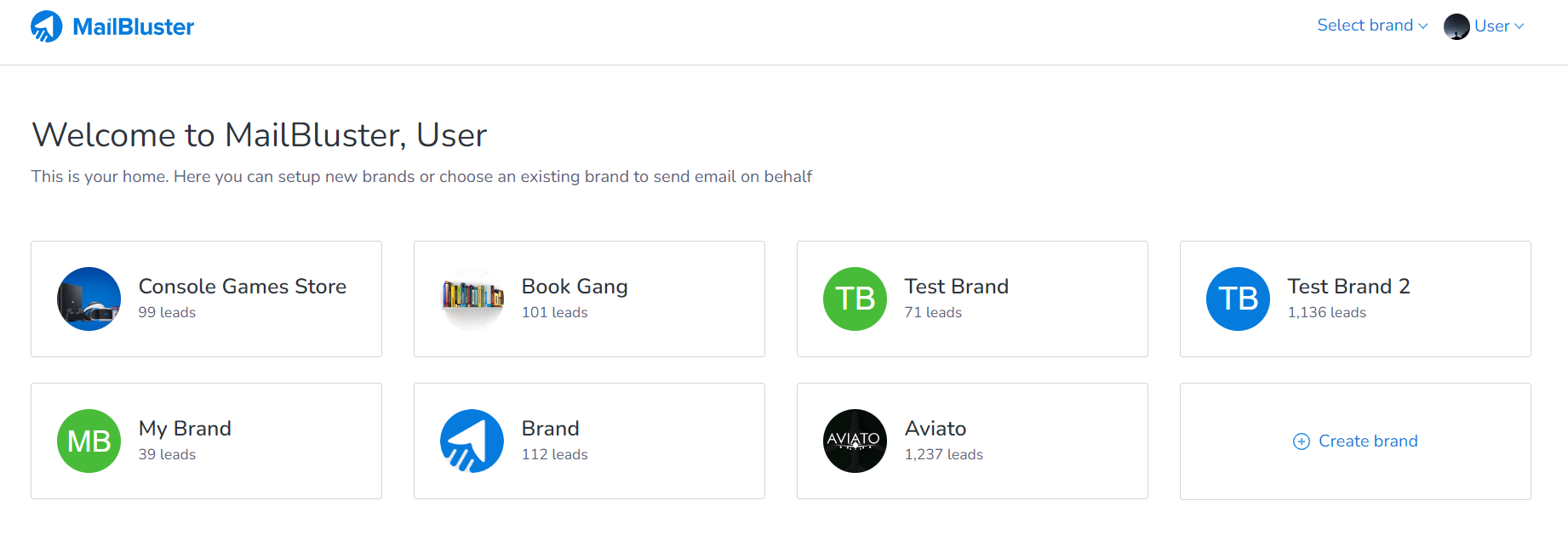Click the green MB My Brand avatar
The height and width of the screenshot is (535, 1568).
click(89, 441)
